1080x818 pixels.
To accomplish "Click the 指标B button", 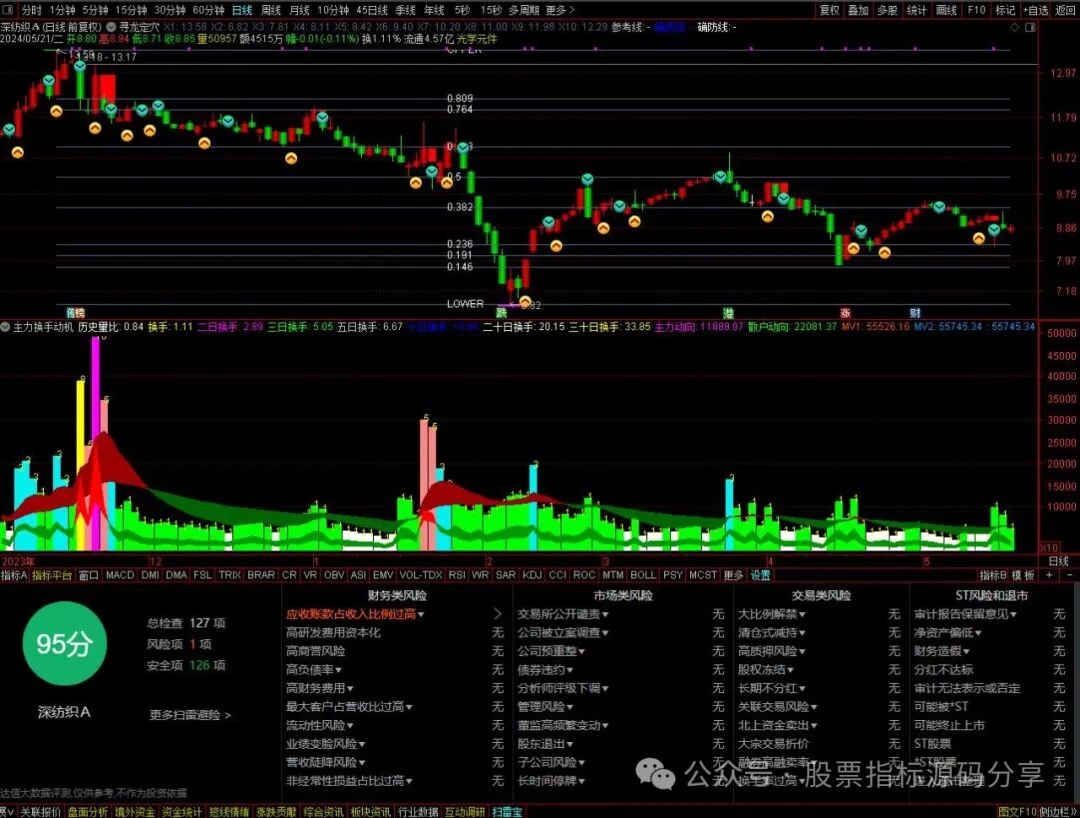I will coord(993,575).
